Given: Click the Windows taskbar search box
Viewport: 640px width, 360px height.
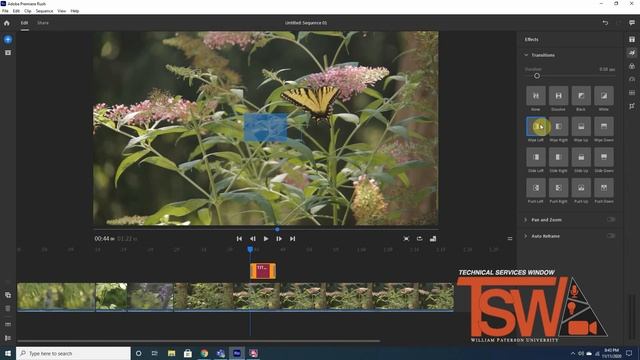Looking at the screenshot, I should pos(73,353).
